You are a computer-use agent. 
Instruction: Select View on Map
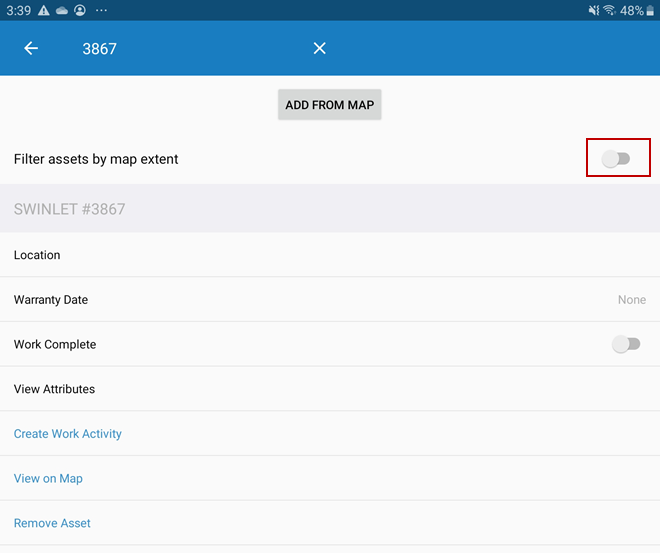[x=48, y=478]
